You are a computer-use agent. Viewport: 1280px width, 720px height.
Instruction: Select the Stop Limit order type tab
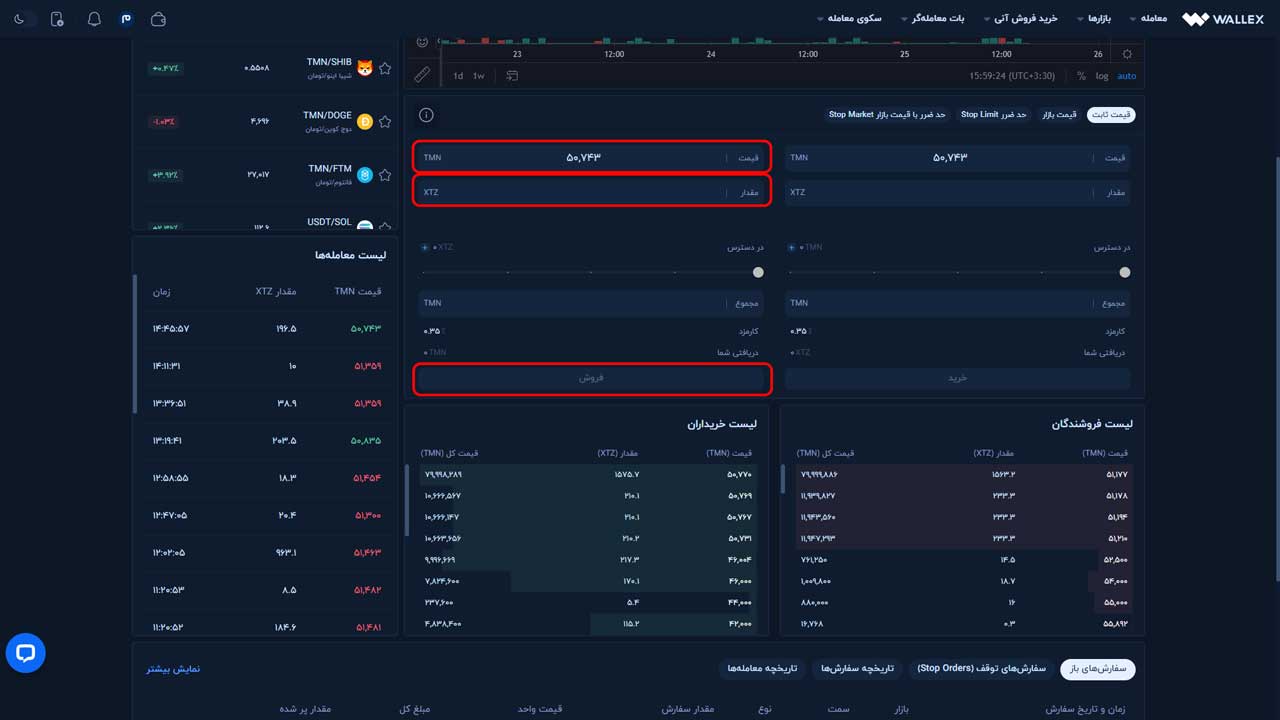click(994, 115)
